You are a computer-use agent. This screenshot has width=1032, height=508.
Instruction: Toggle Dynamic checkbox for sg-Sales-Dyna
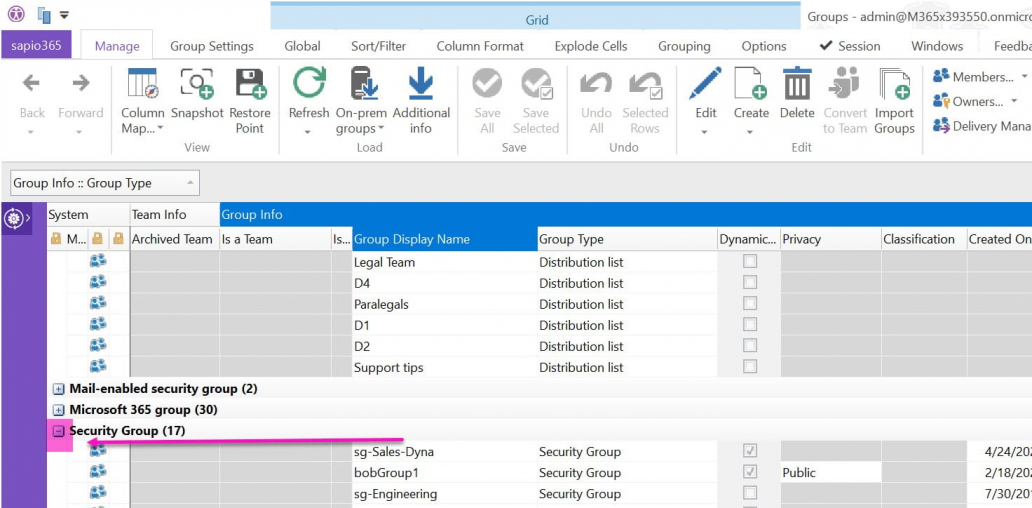point(750,451)
